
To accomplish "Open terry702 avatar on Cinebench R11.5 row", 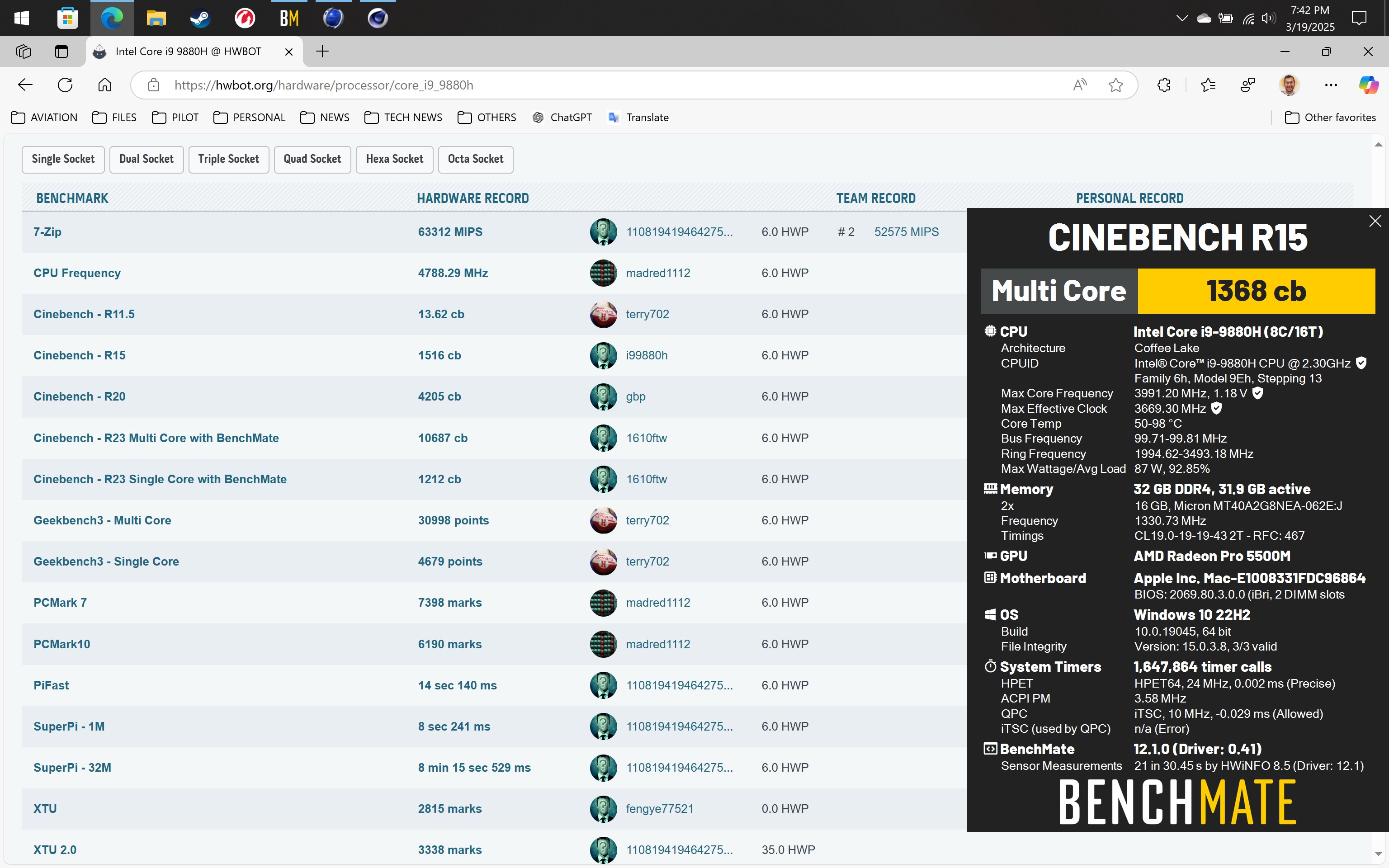I will click(603, 314).
